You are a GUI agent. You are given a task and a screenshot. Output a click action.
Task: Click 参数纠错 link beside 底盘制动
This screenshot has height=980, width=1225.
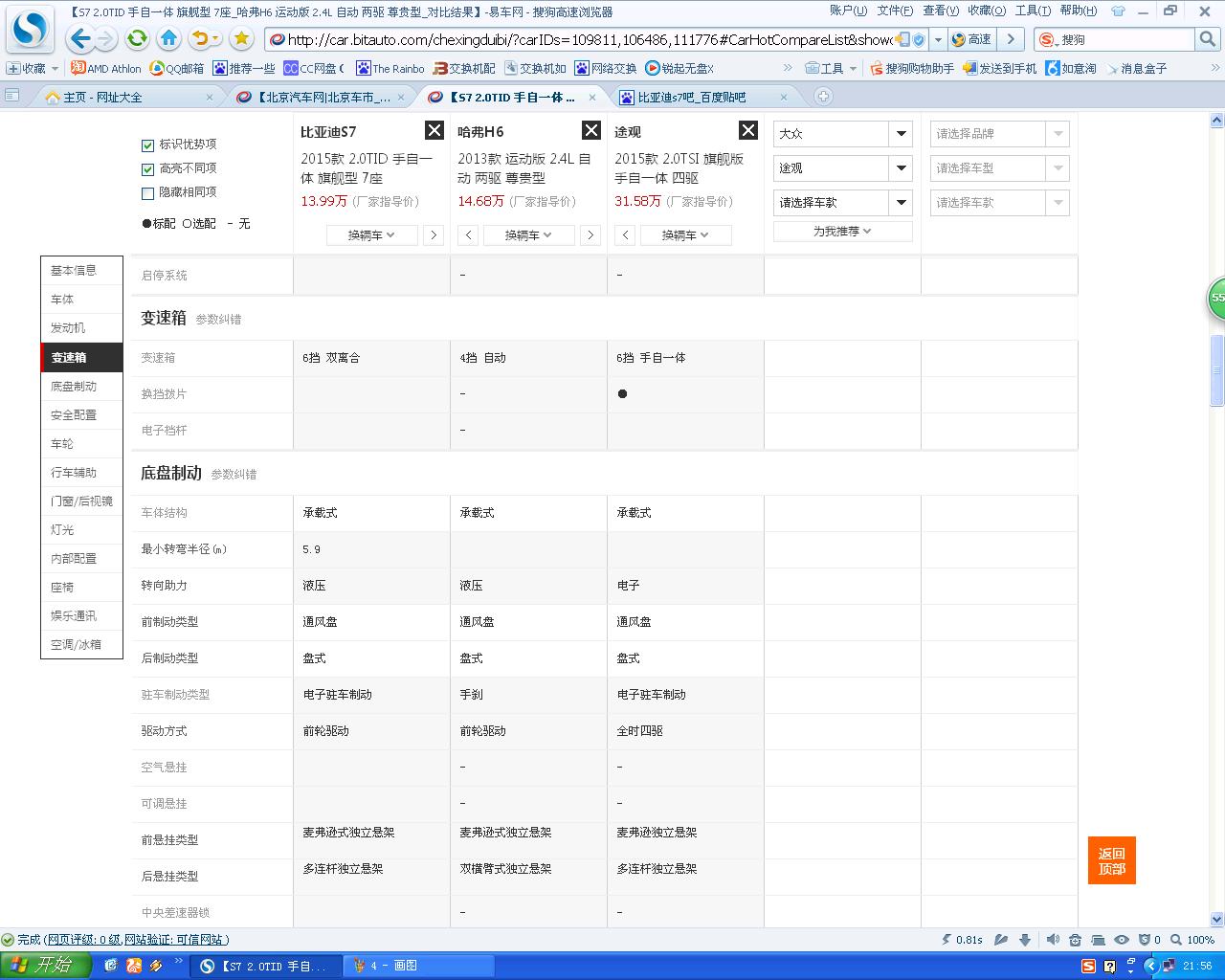[234, 475]
